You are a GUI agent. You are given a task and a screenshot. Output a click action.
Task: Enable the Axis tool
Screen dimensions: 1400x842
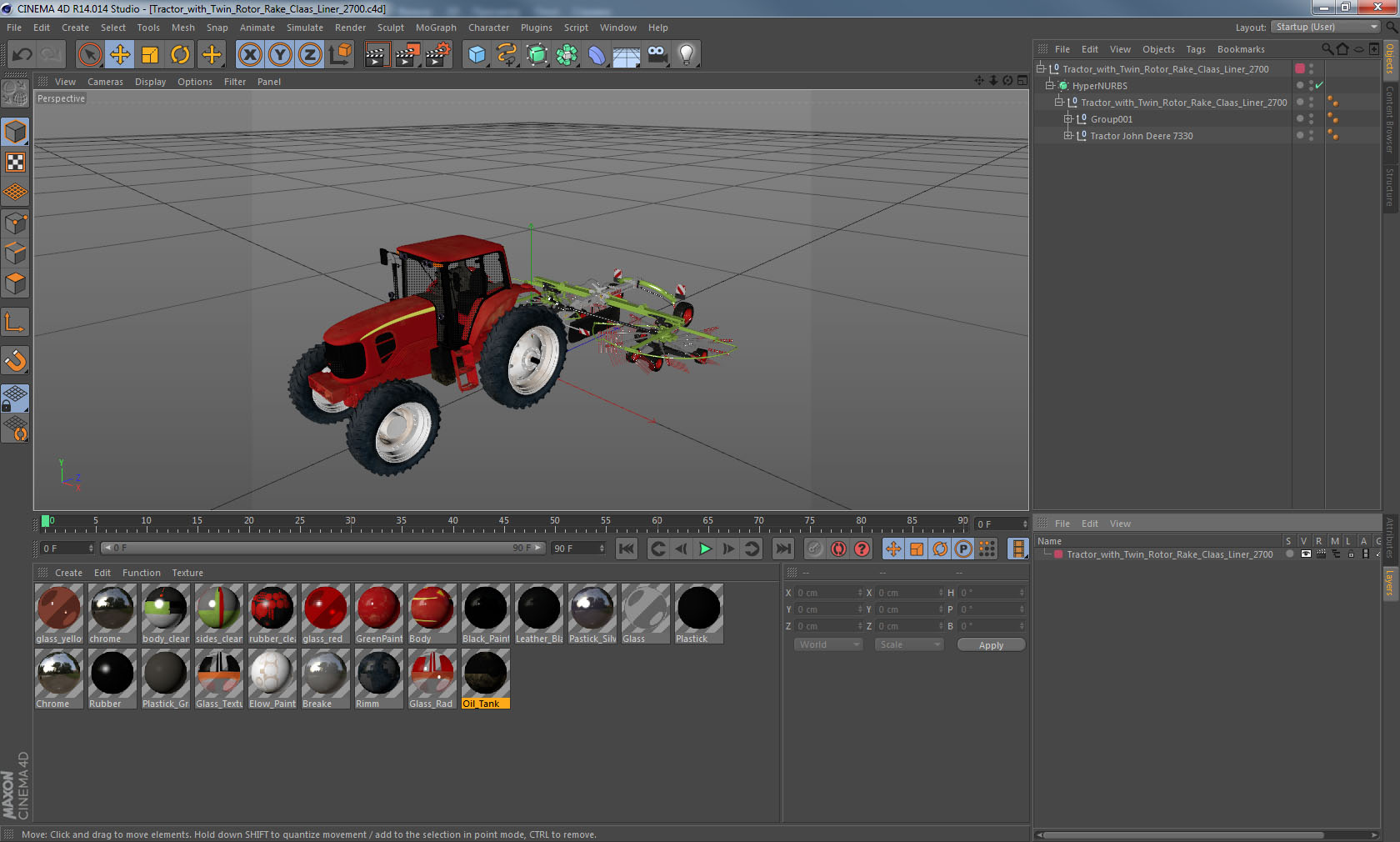click(x=15, y=322)
